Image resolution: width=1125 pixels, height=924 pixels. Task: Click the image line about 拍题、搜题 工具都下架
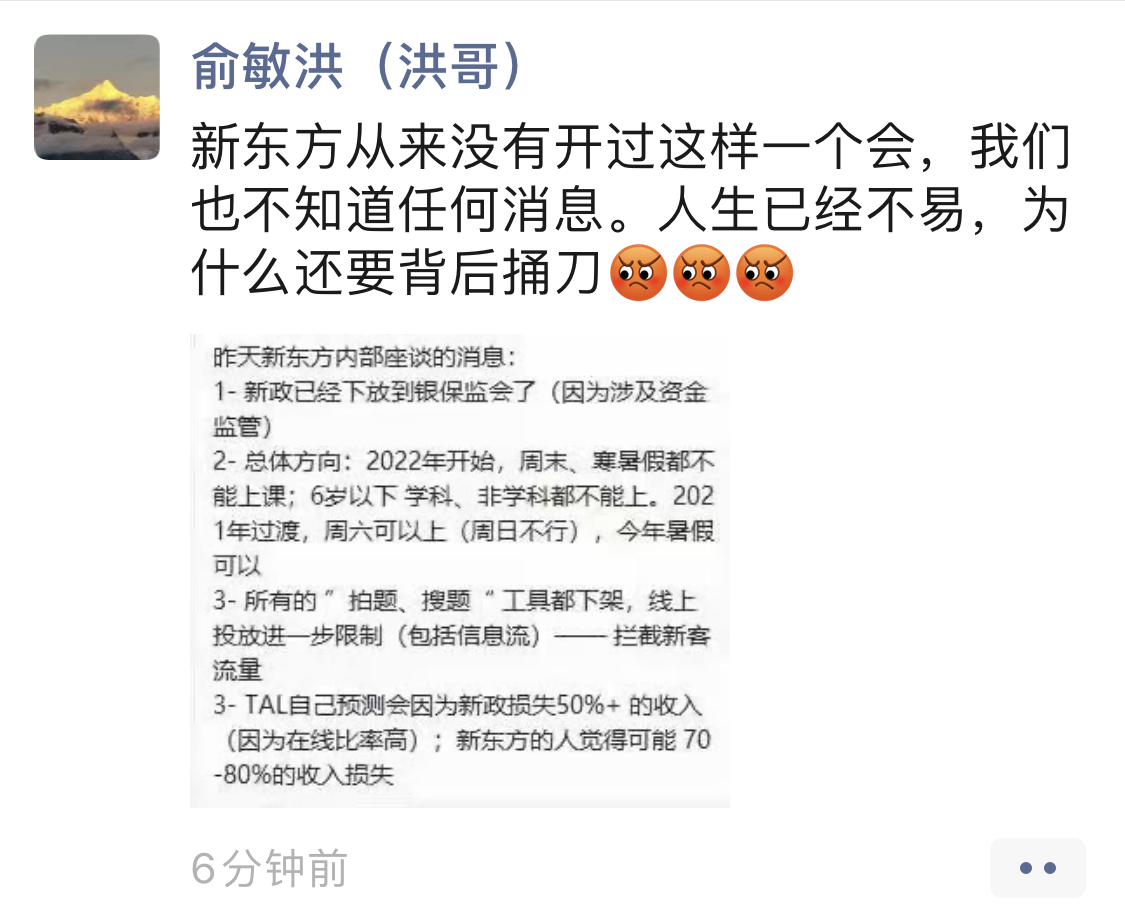(454, 600)
